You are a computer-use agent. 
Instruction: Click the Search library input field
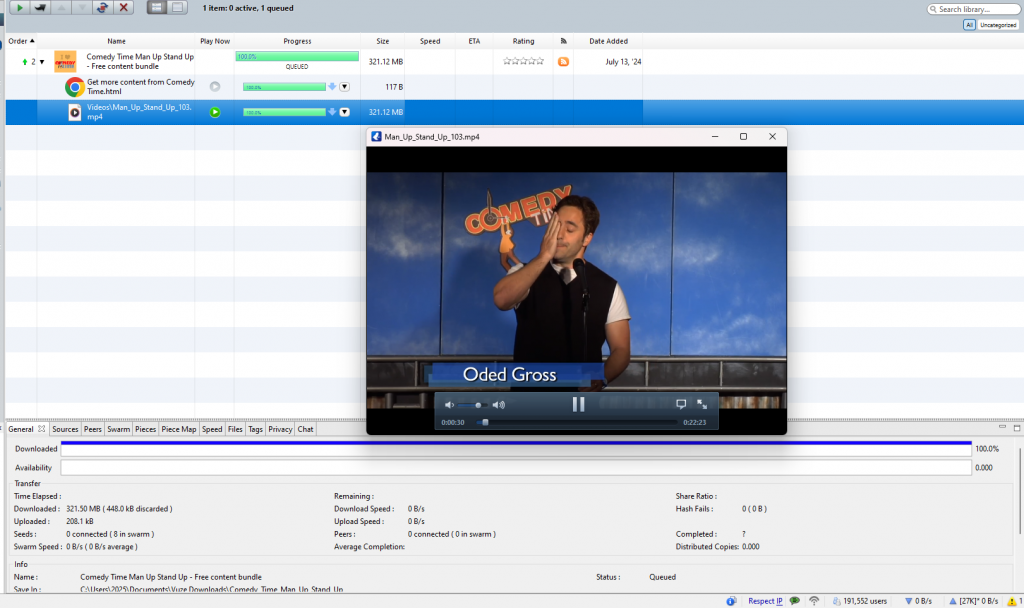coord(974,9)
